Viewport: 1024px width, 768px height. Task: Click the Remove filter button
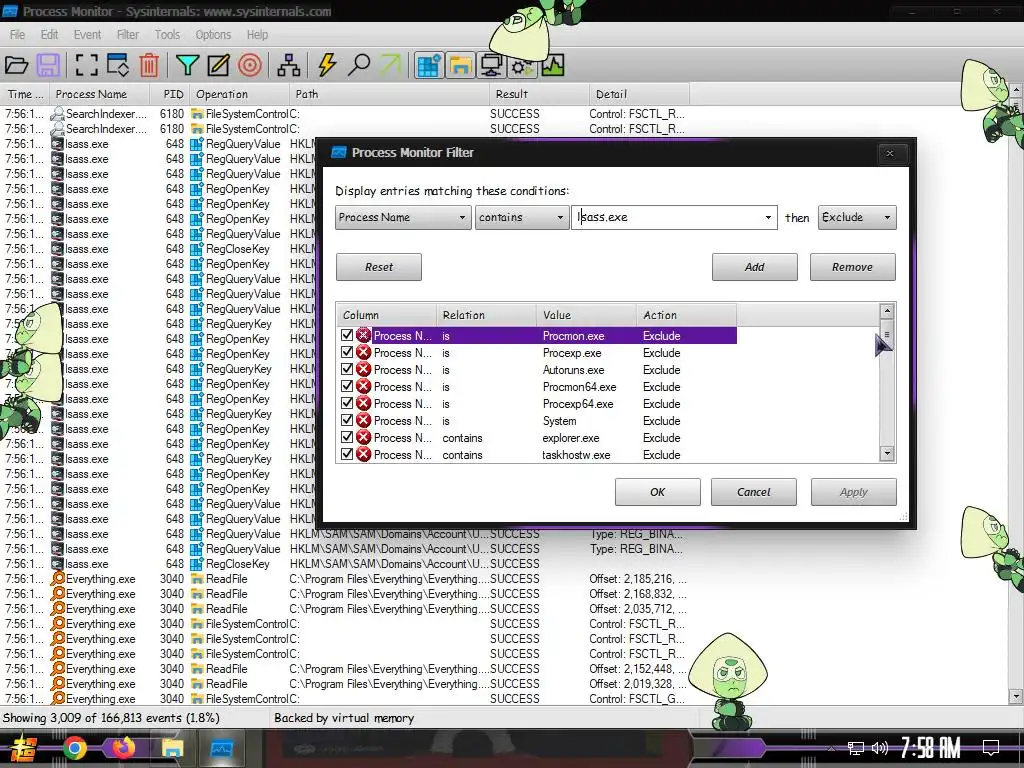(x=852, y=267)
